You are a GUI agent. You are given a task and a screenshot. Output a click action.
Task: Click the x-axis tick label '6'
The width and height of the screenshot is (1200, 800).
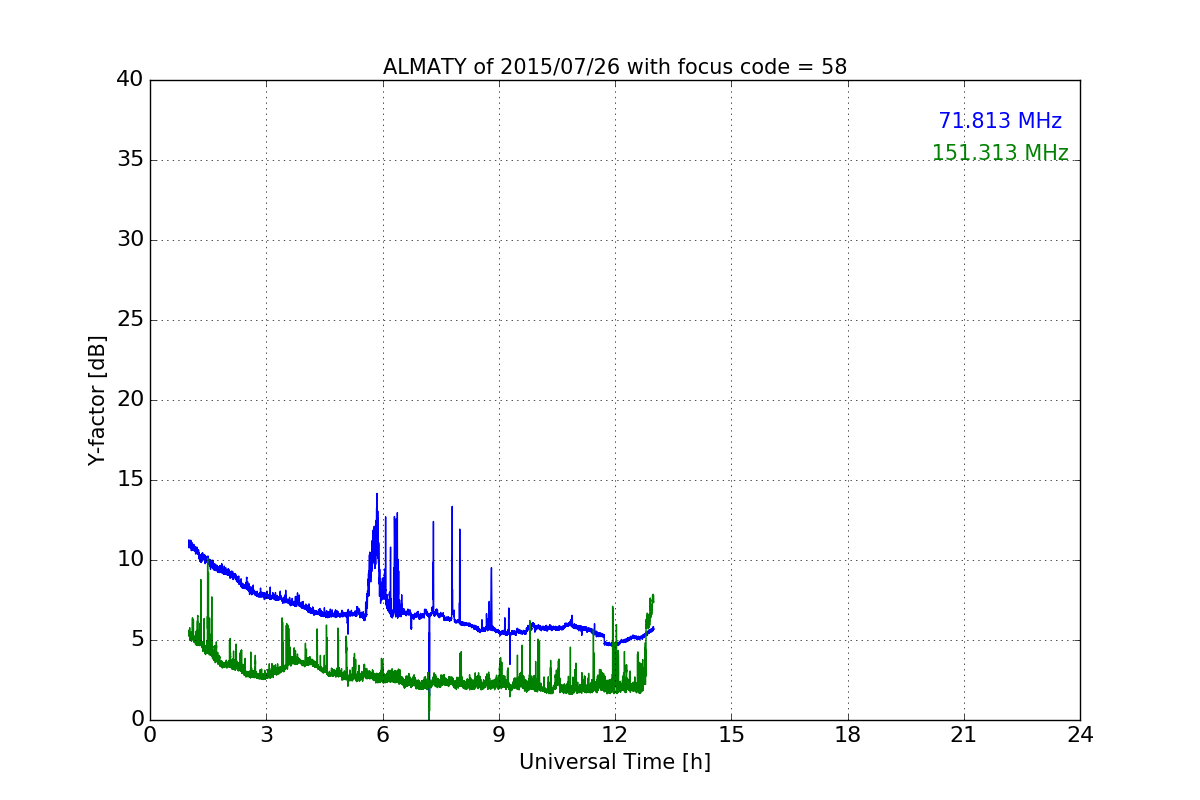pos(383,735)
